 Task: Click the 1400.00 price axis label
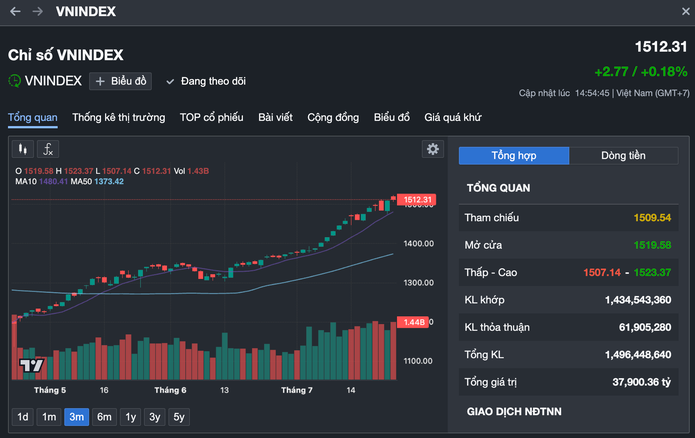[418, 243]
